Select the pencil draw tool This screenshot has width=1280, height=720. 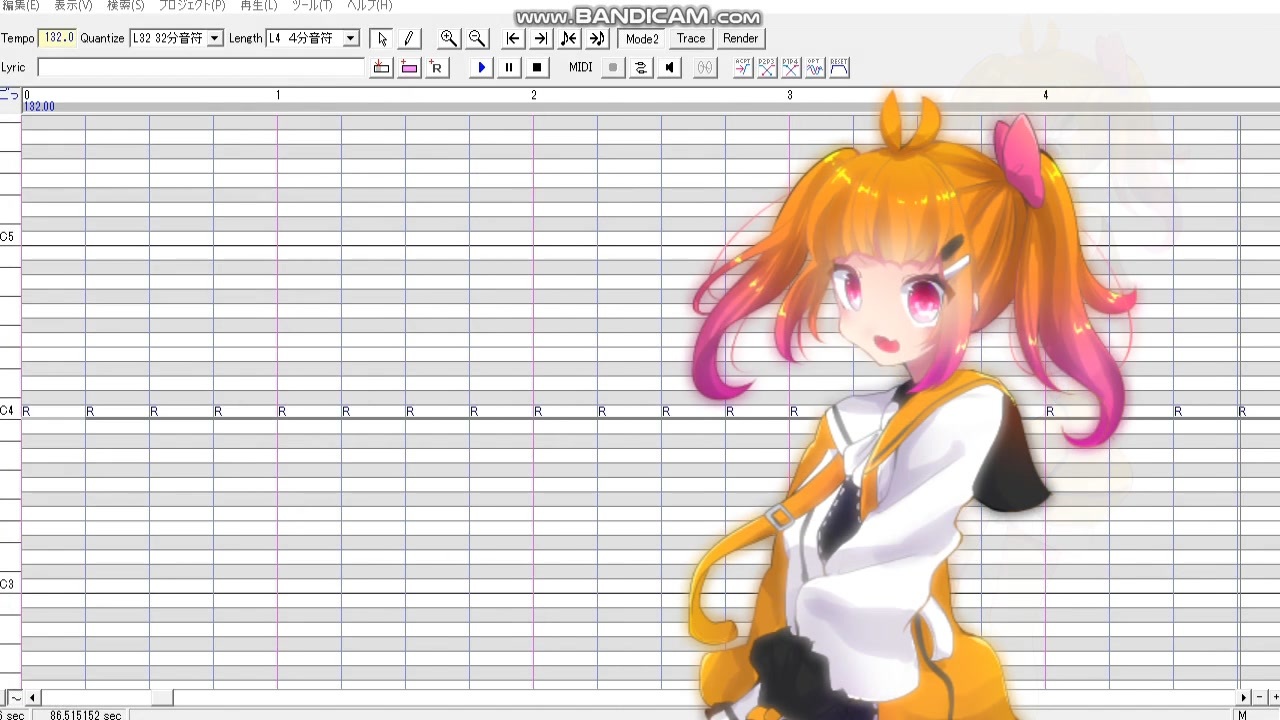click(x=408, y=39)
